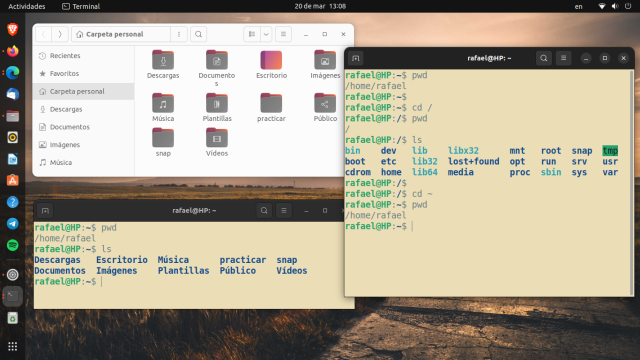Select Documentos in the Files sidebar
640x360 pixels.
pos(83,127)
